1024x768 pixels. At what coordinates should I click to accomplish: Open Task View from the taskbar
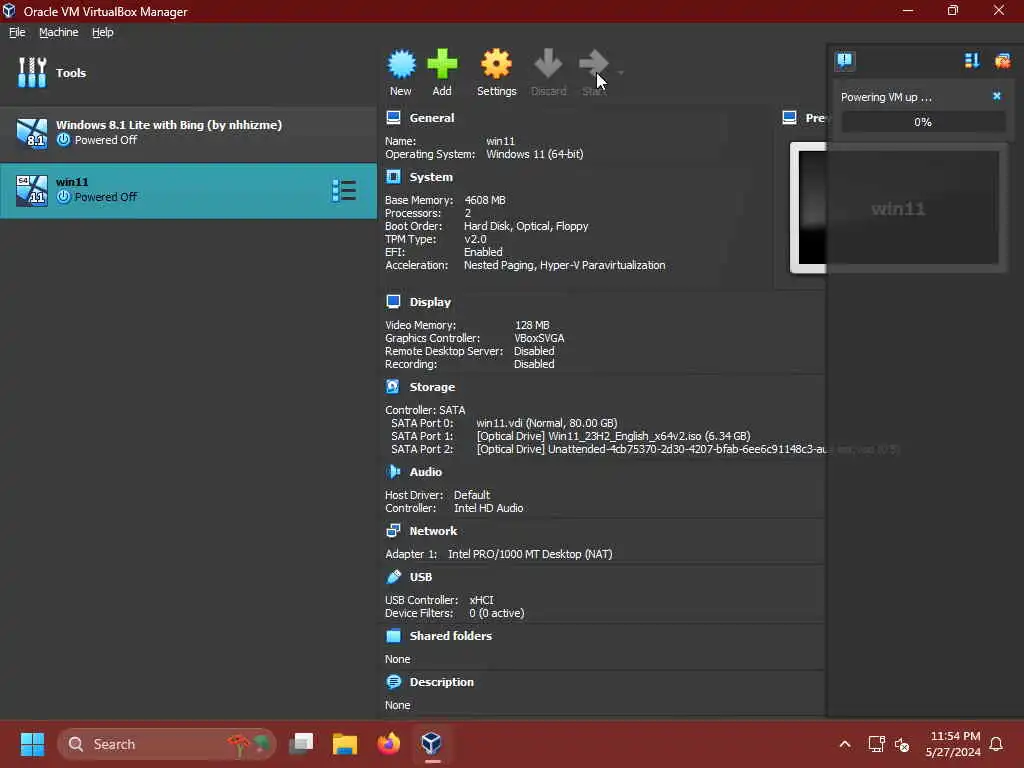(x=301, y=744)
